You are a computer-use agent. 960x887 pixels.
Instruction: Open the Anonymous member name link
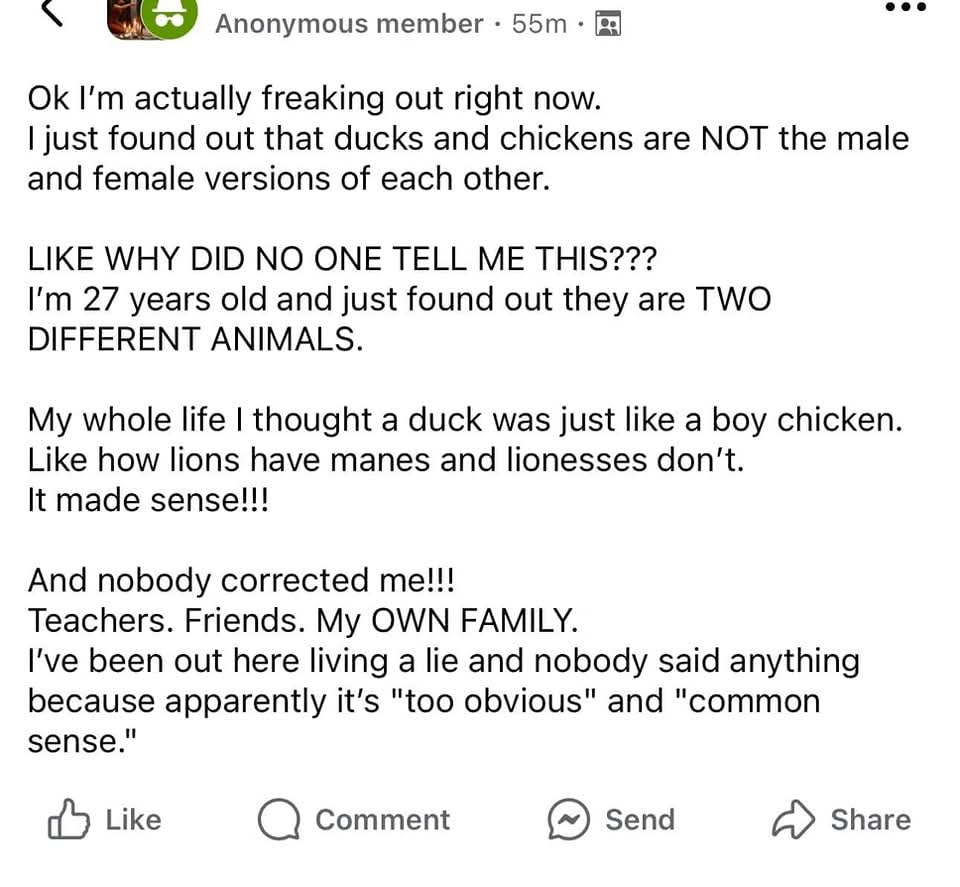pyautogui.click(x=349, y=24)
